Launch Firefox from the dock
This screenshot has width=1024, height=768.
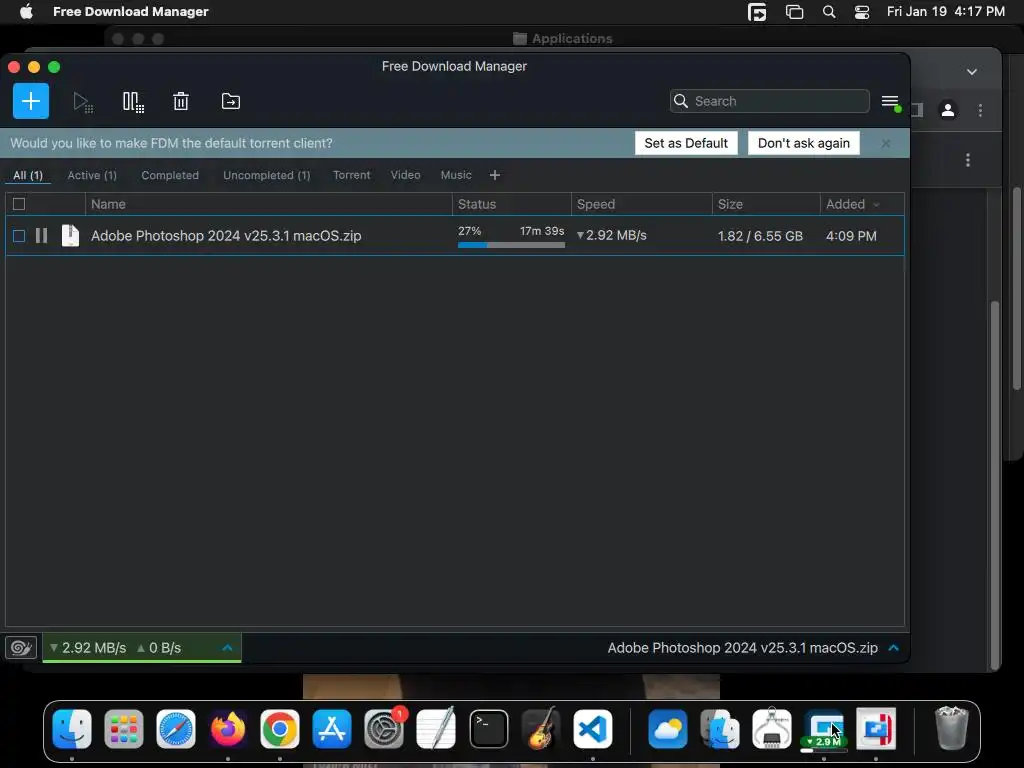click(228, 729)
